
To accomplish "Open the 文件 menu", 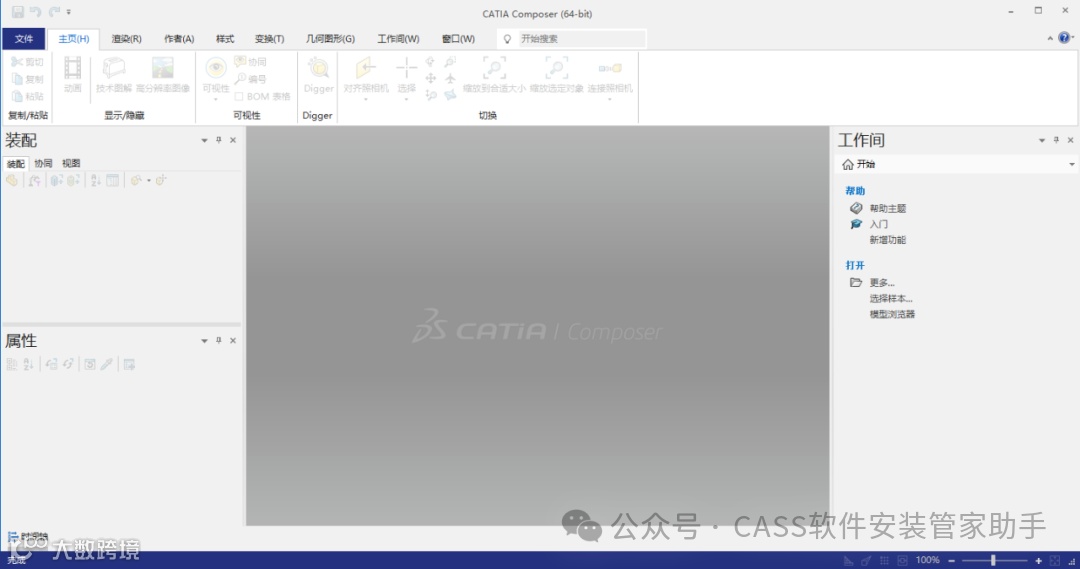I will [x=23, y=39].
